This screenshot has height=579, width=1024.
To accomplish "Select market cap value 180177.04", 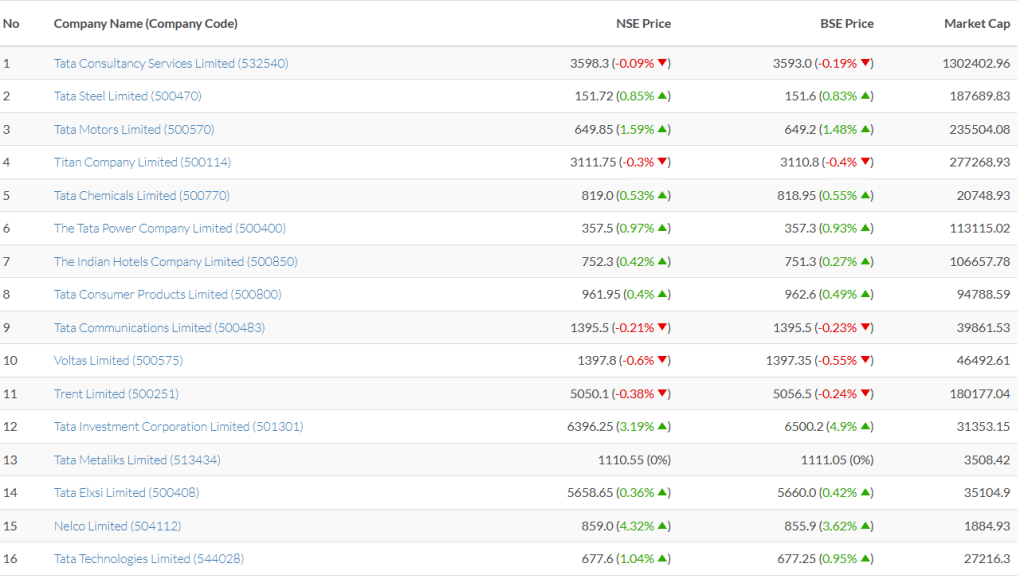I will point(980,394).
